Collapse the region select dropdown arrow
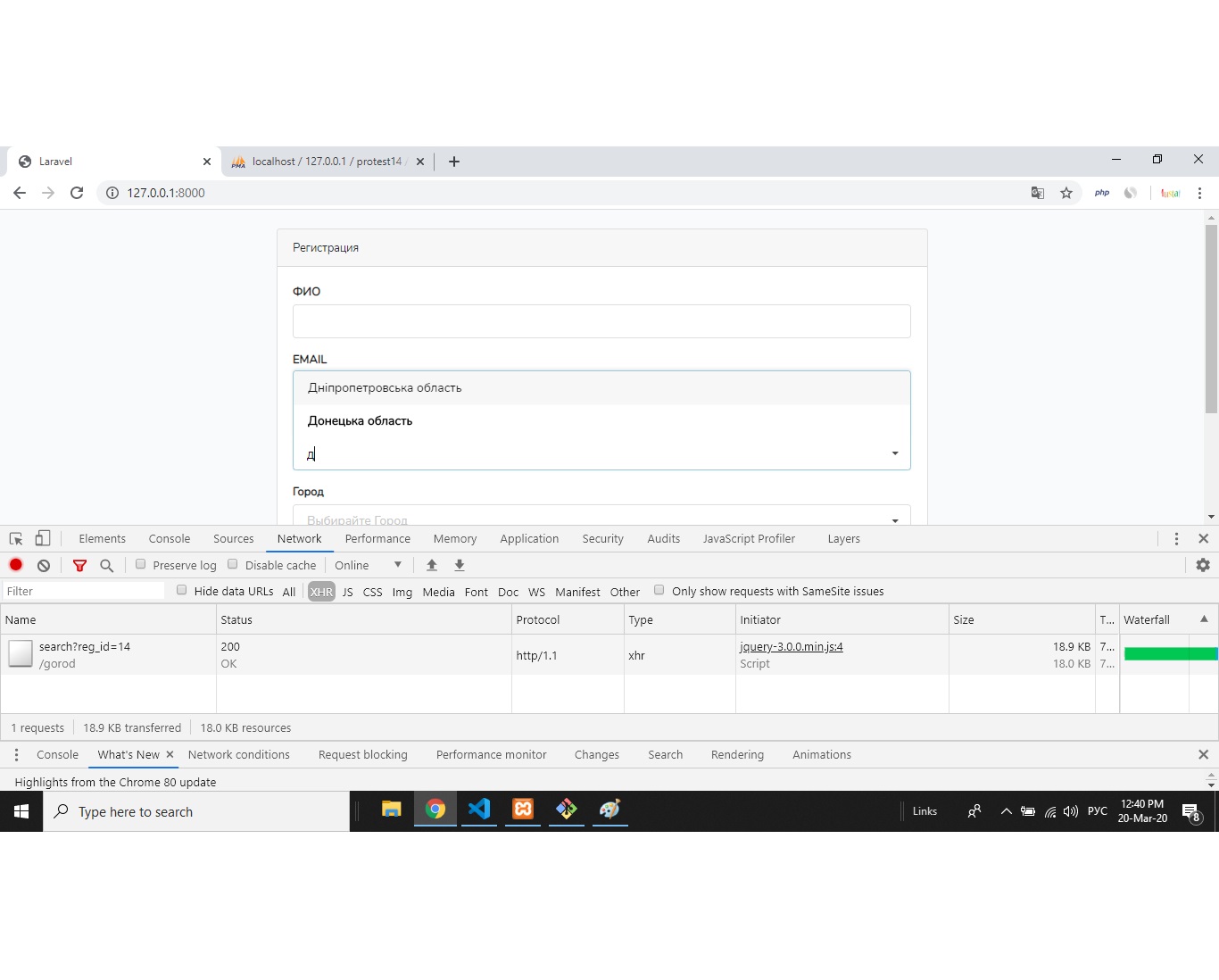Screen dimensions: 1219x980 (895, 453)
